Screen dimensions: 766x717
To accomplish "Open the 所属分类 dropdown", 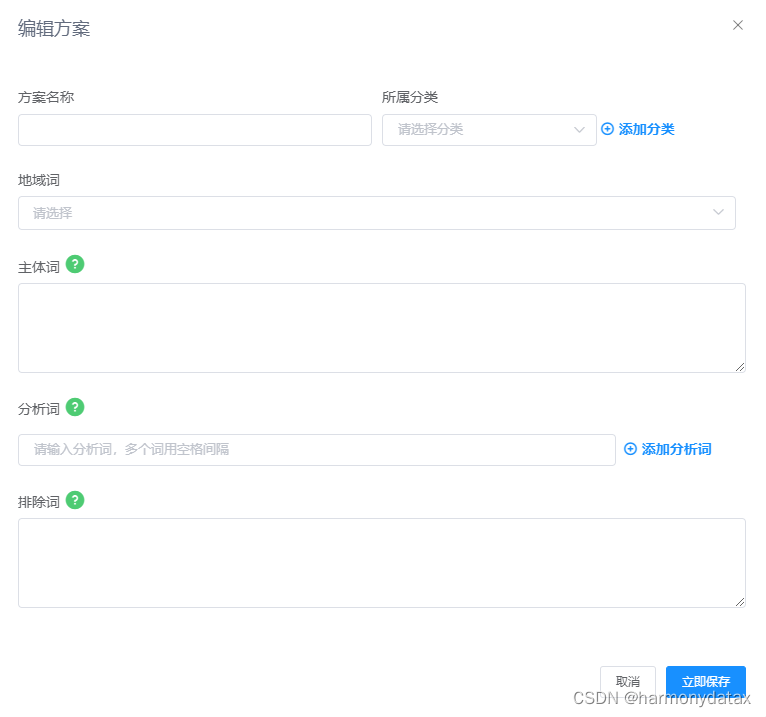I will (489, 130).
